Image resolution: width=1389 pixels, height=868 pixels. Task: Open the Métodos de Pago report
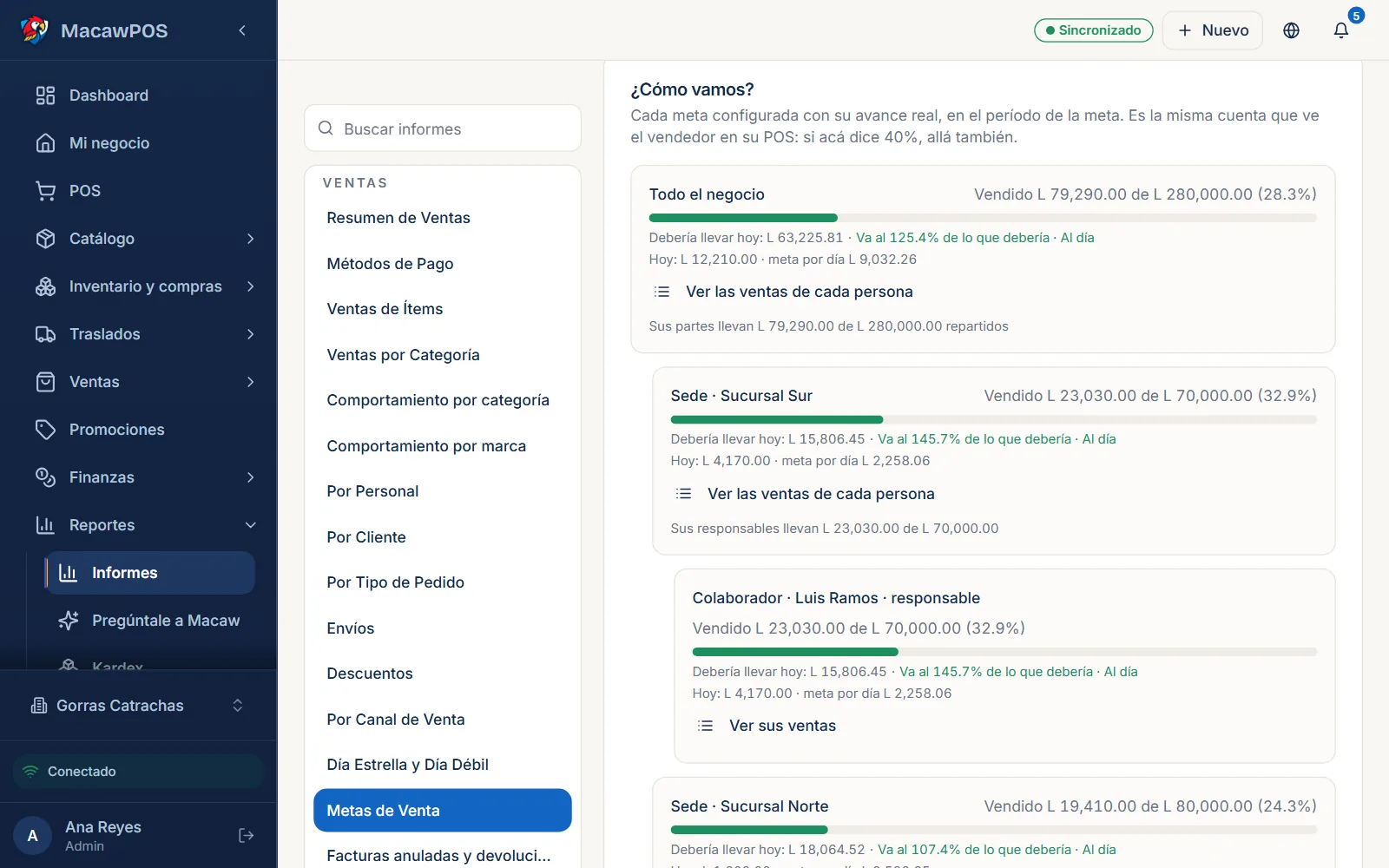[443, 264]
